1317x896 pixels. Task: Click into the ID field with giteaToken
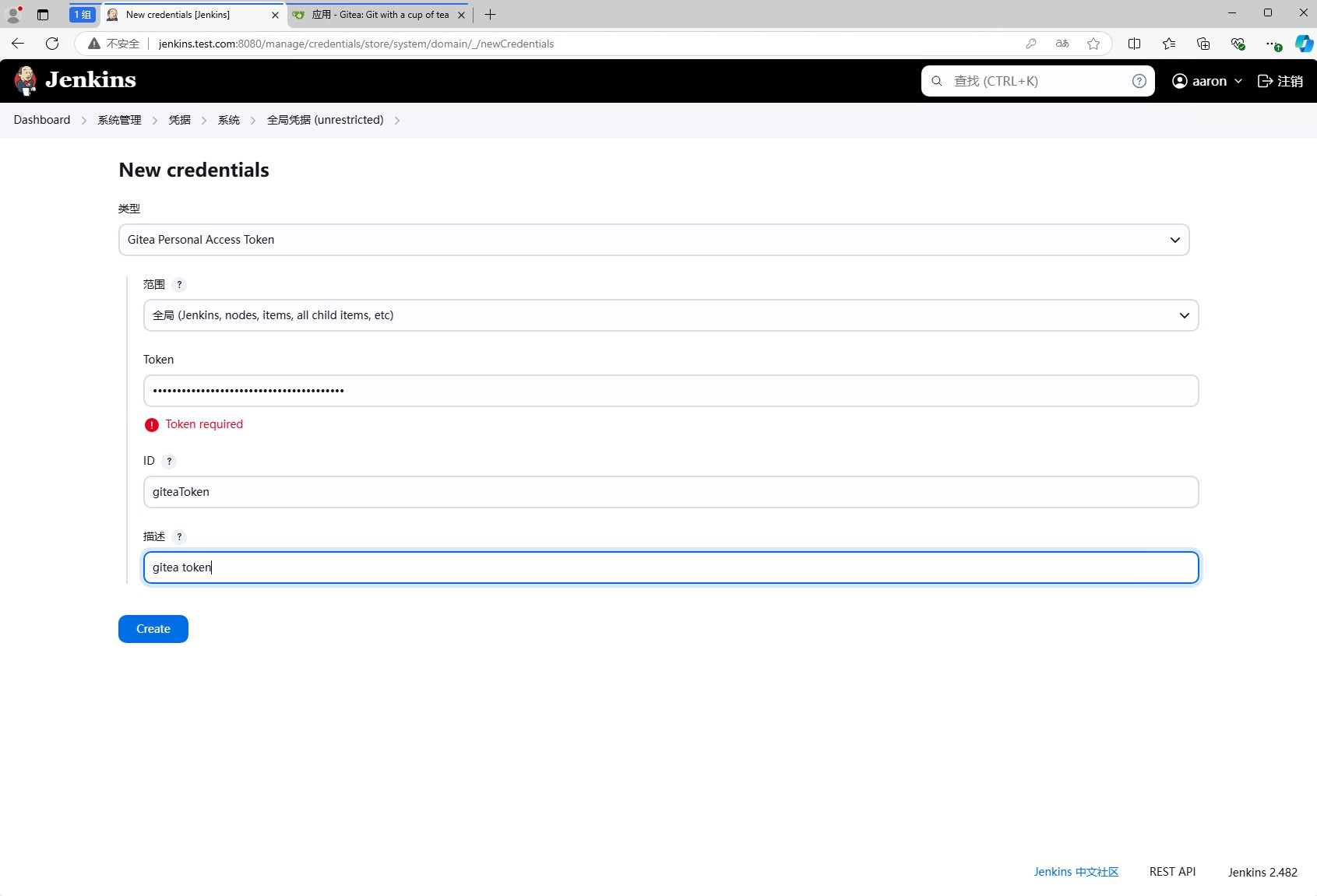pos(671,492)
